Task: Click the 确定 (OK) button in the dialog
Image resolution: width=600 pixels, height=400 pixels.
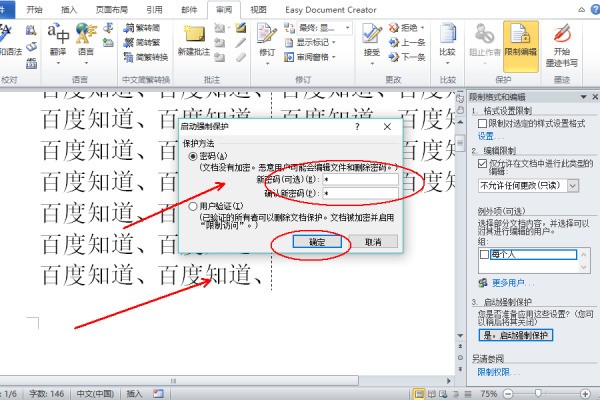Action: [x=319, y=242]
